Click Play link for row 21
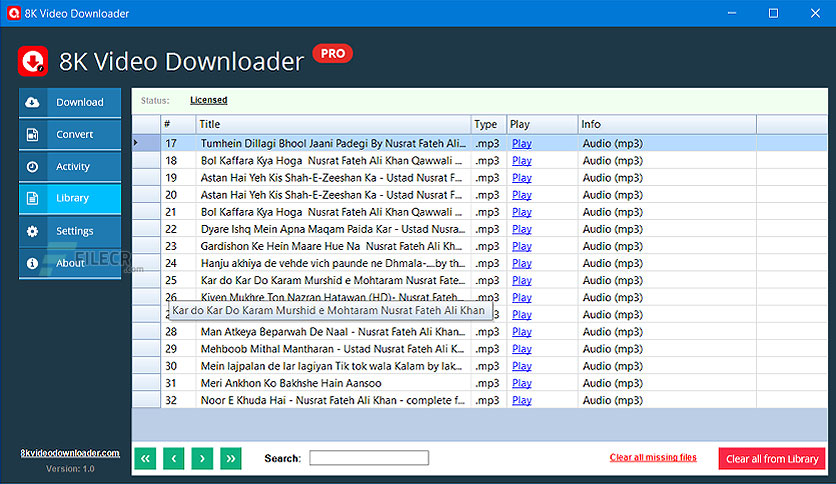Image resolution: width=836 pixels, height=484 pixels. pyautogui.click(x=521, y=212)
